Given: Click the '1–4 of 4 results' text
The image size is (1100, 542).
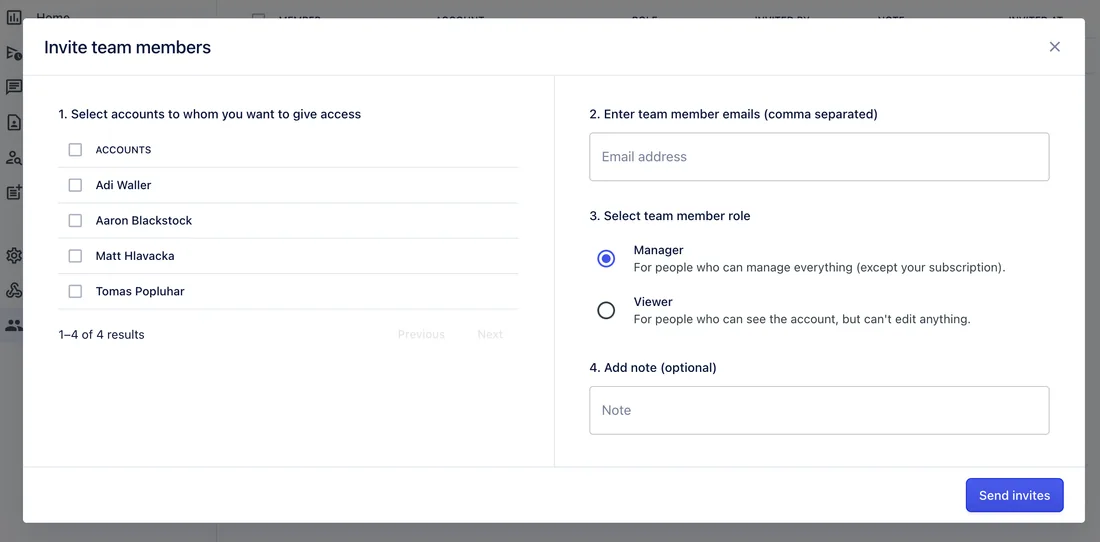Looking at the screenshot, I should [x=102, y=334].
